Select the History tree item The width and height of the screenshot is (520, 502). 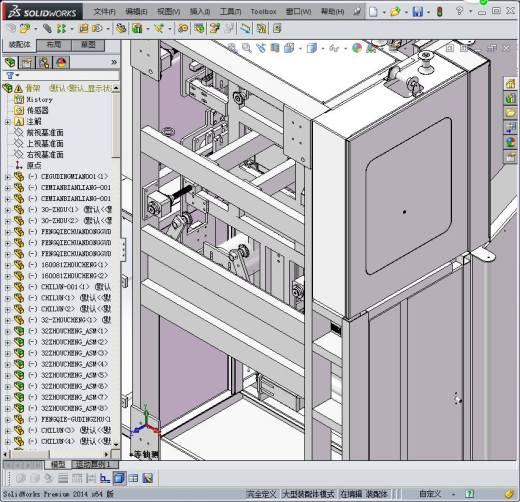point(39,99)
